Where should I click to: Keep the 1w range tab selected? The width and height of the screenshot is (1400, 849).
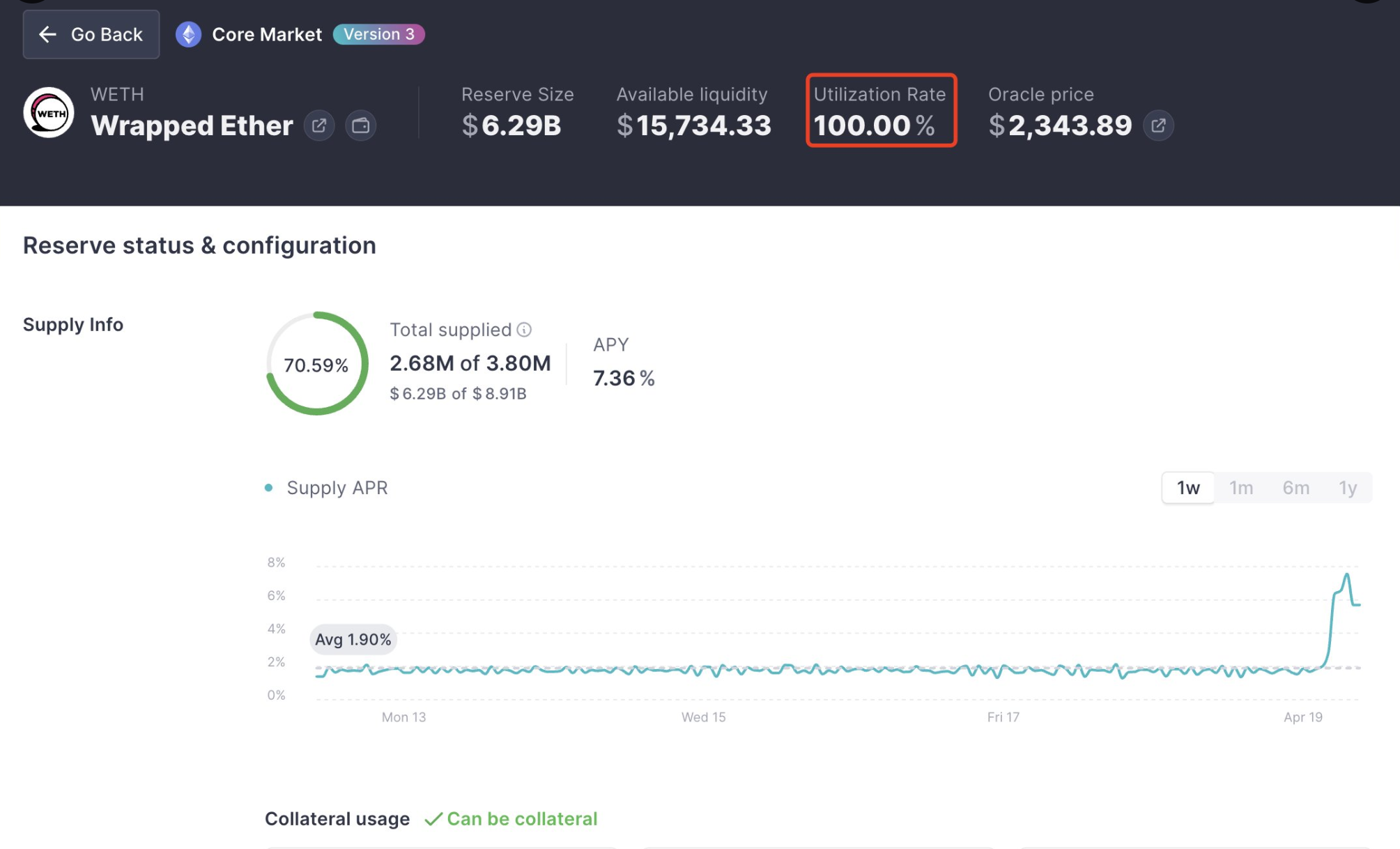click(1187, 488)
